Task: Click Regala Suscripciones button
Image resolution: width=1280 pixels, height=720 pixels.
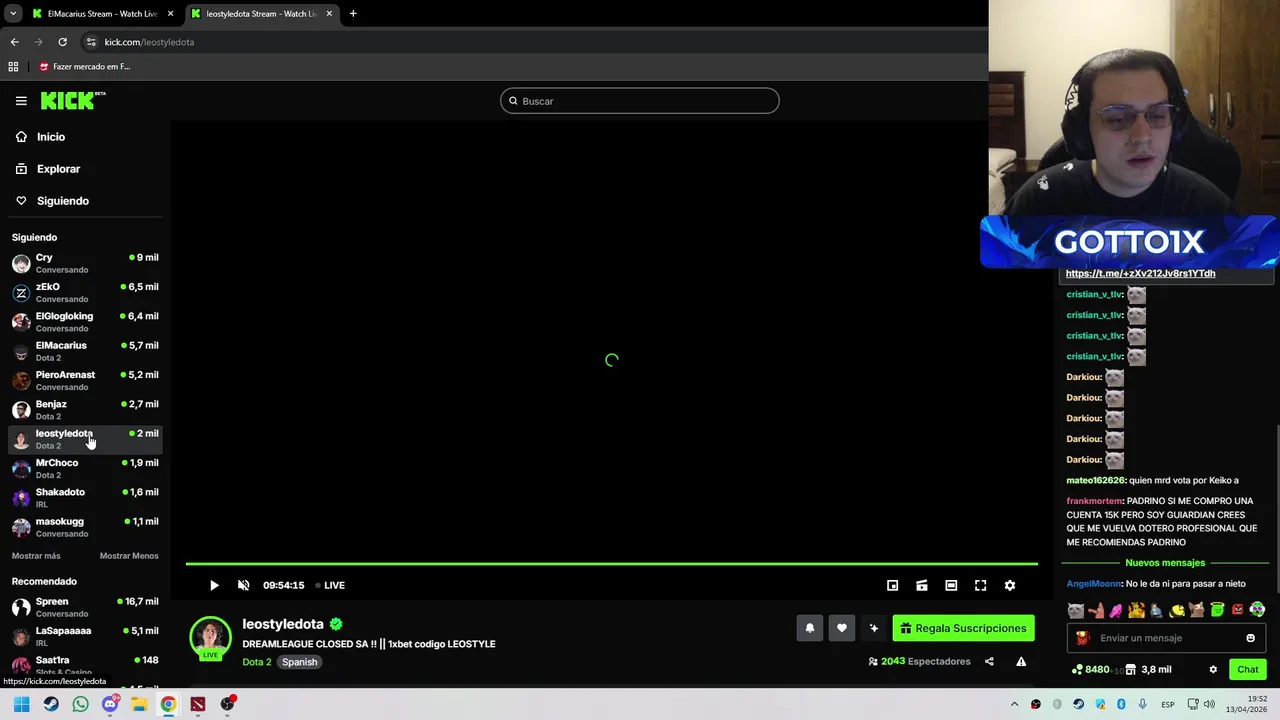Action: point(963,628)
